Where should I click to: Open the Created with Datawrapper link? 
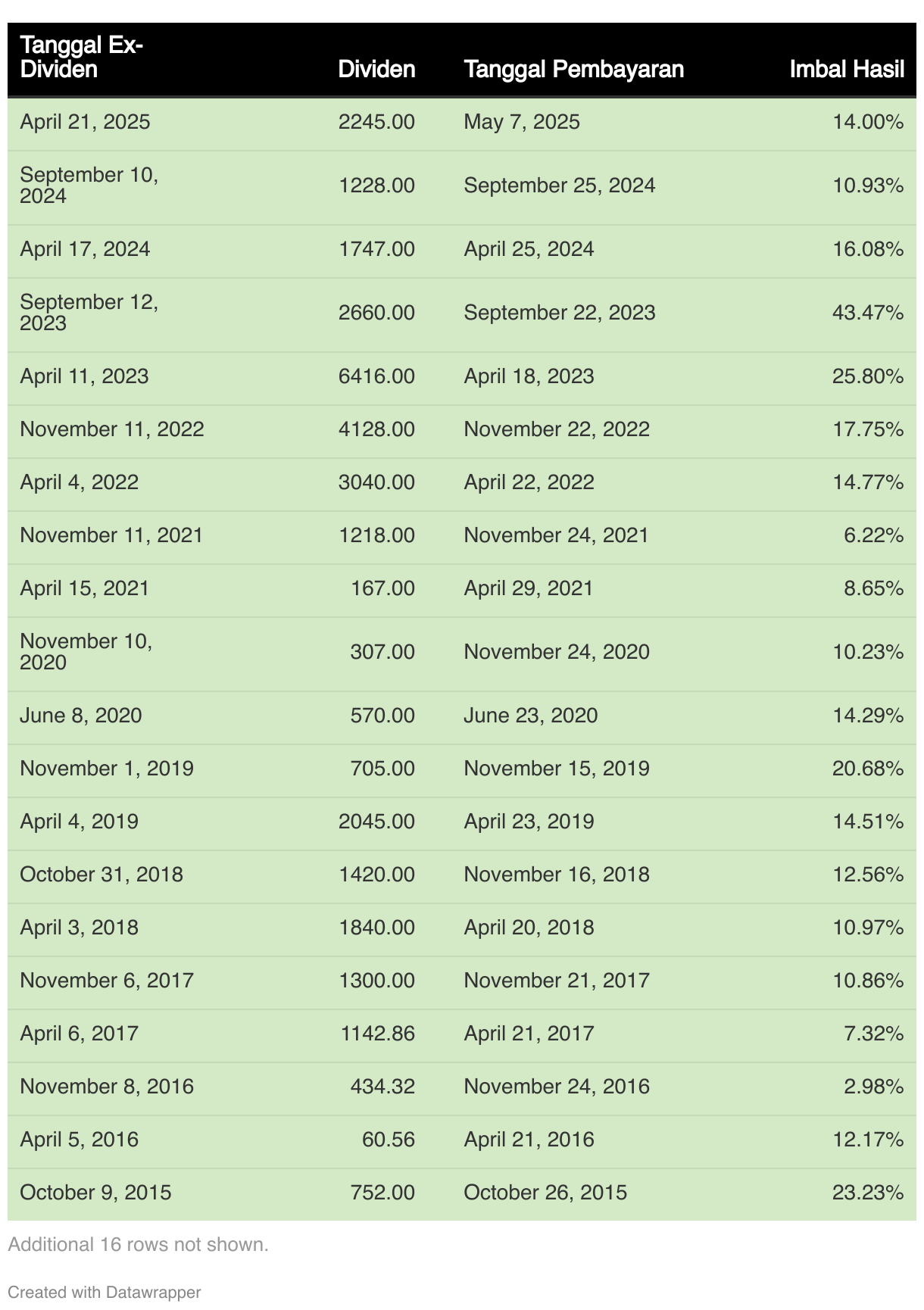click(104, 1292)
